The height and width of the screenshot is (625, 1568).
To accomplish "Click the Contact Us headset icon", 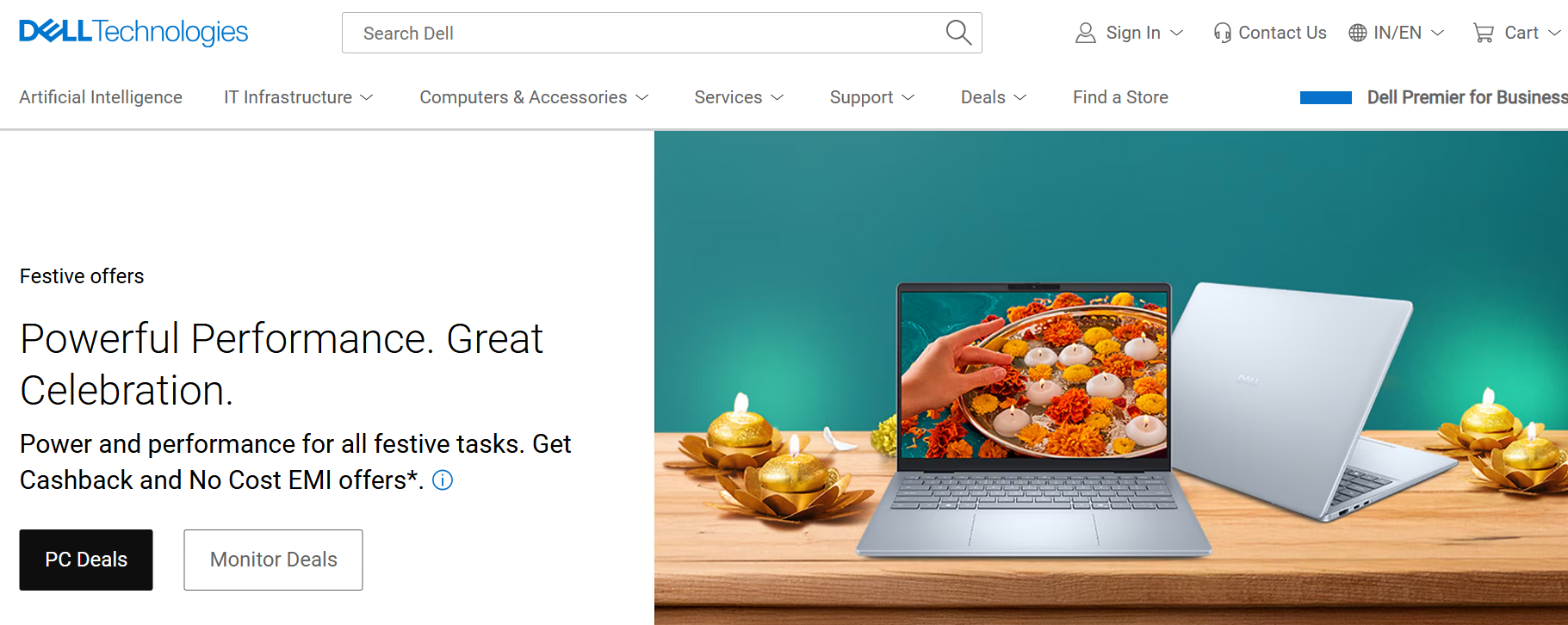I will (x=1222, y=33).
